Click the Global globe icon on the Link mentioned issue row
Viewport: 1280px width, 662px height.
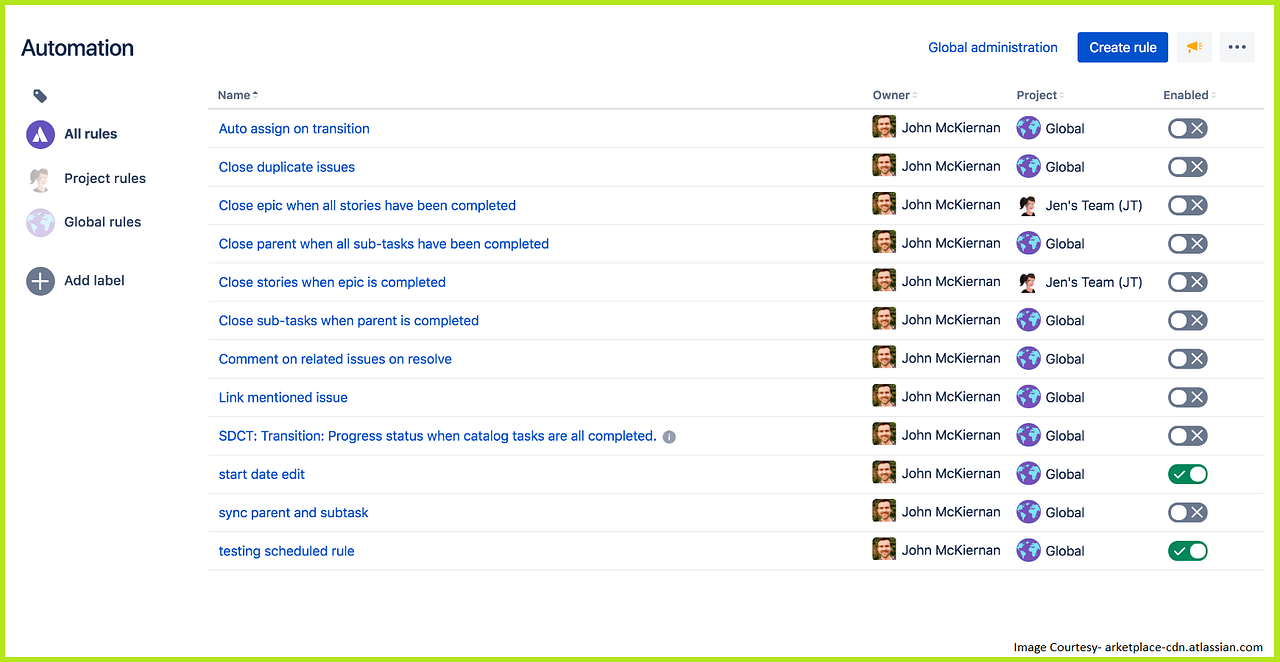coord(1028,397)
